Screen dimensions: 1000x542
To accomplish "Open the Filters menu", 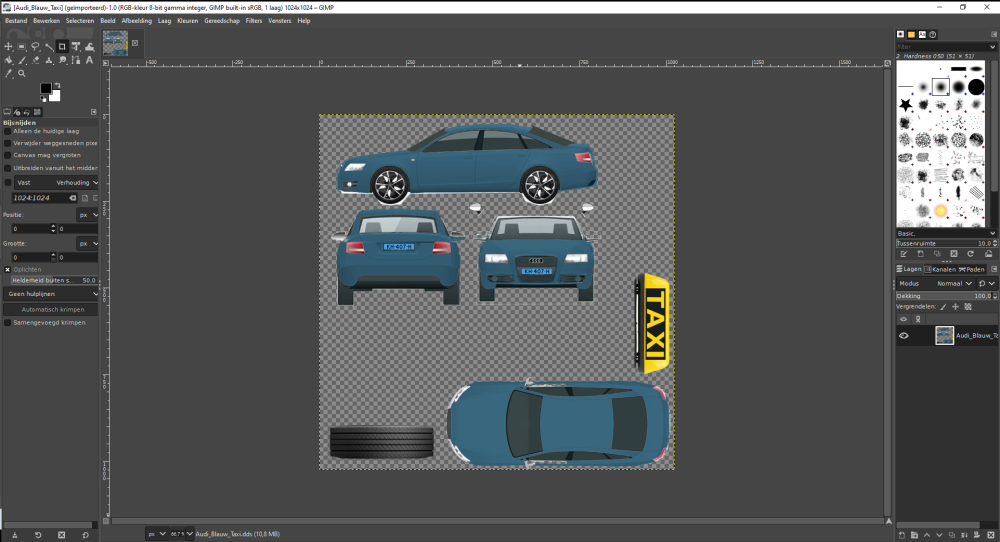I will click(254, 20).
